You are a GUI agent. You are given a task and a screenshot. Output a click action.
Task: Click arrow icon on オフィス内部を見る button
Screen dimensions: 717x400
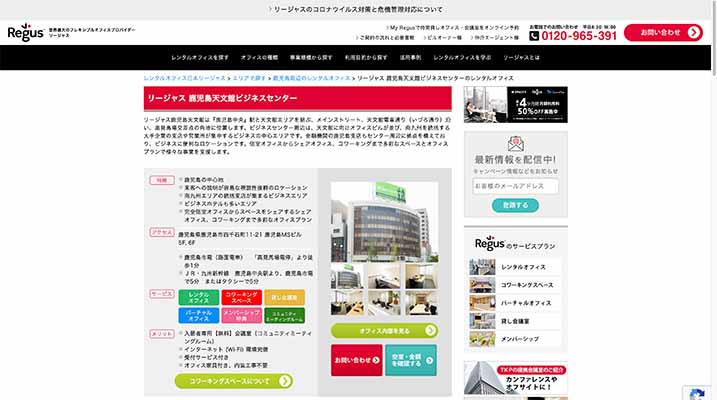click(x=430, y=330)
